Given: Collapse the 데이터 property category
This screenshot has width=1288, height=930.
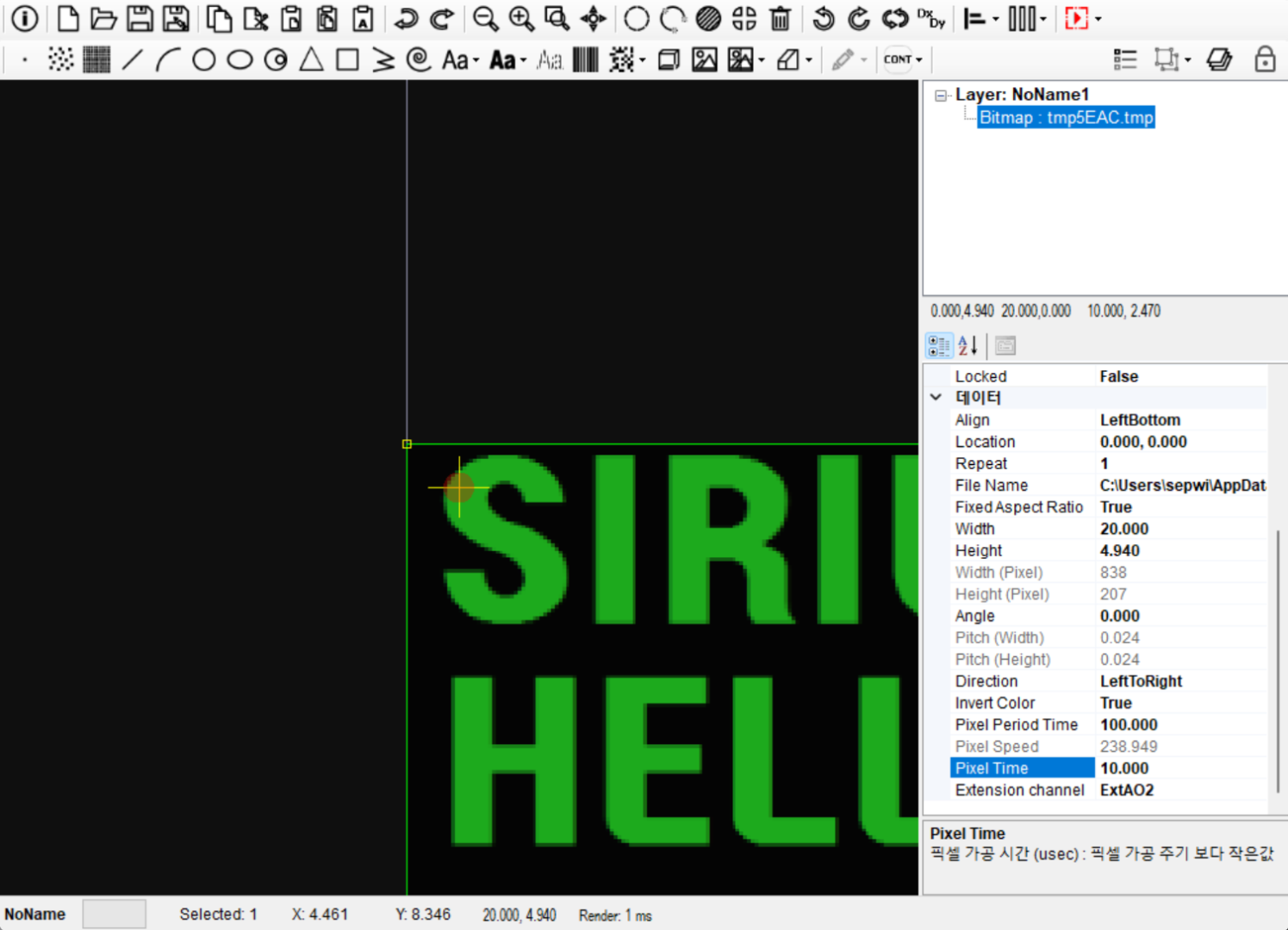Looking at the screenshot, I should point(936,398).
